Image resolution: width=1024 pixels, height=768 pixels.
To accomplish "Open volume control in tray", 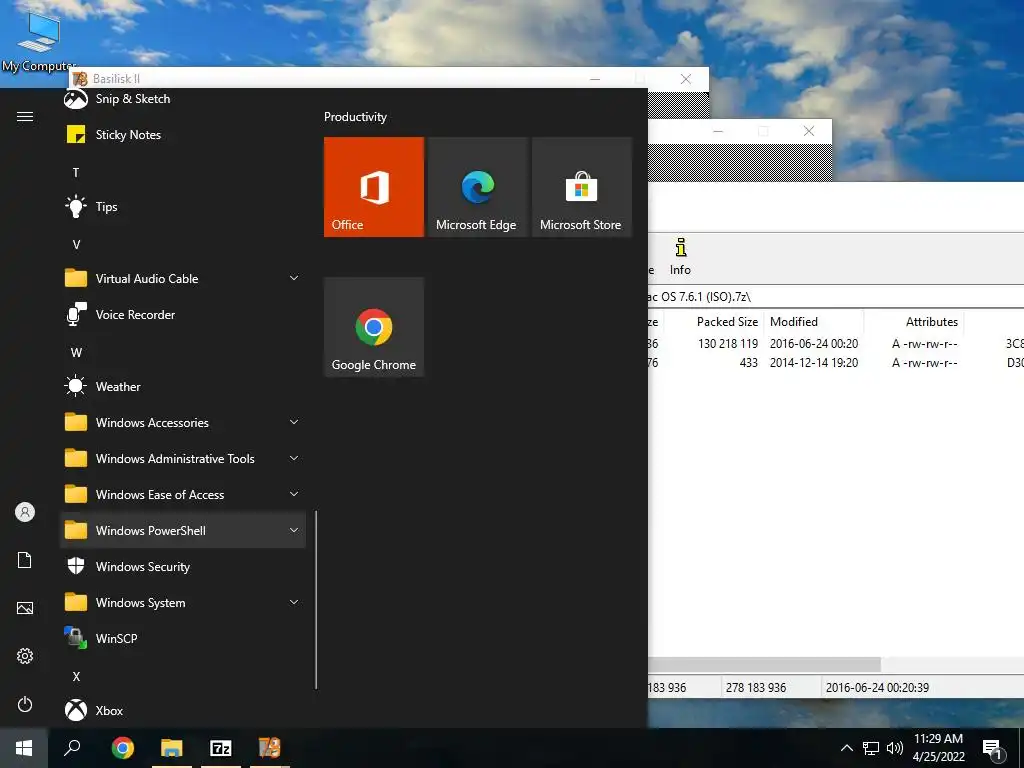I will [895, 748].
